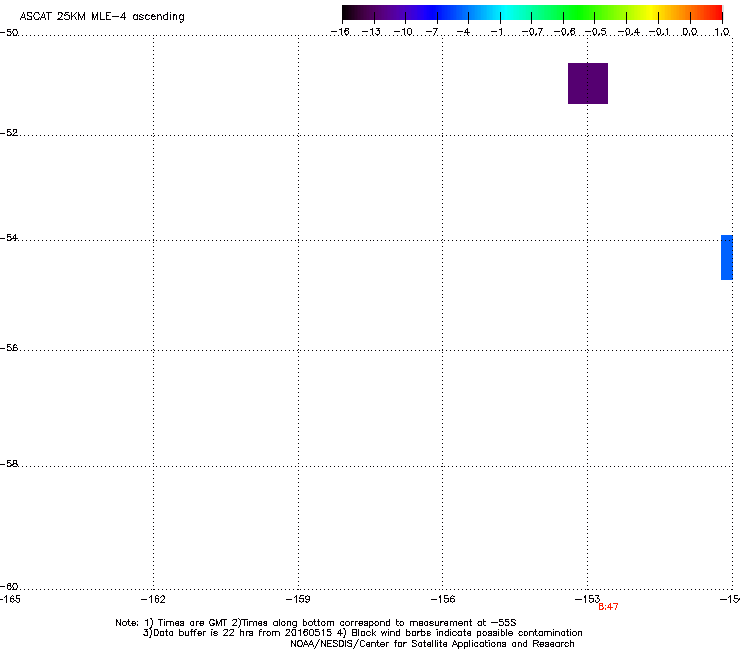Click the -56 latitude axis label
Viewport: 740px width, 650px height.
(x=9, y=347)
